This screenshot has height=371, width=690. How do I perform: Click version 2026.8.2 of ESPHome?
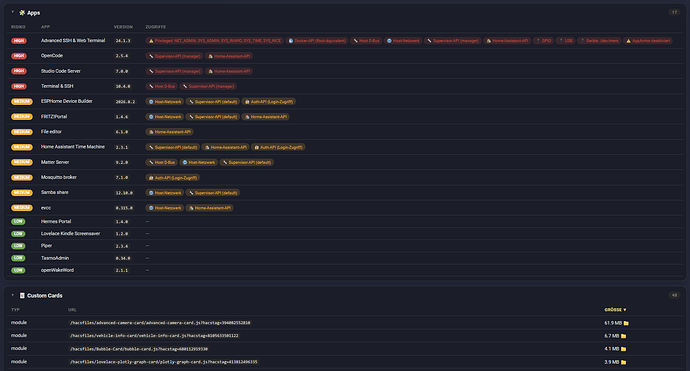[125, 102]
